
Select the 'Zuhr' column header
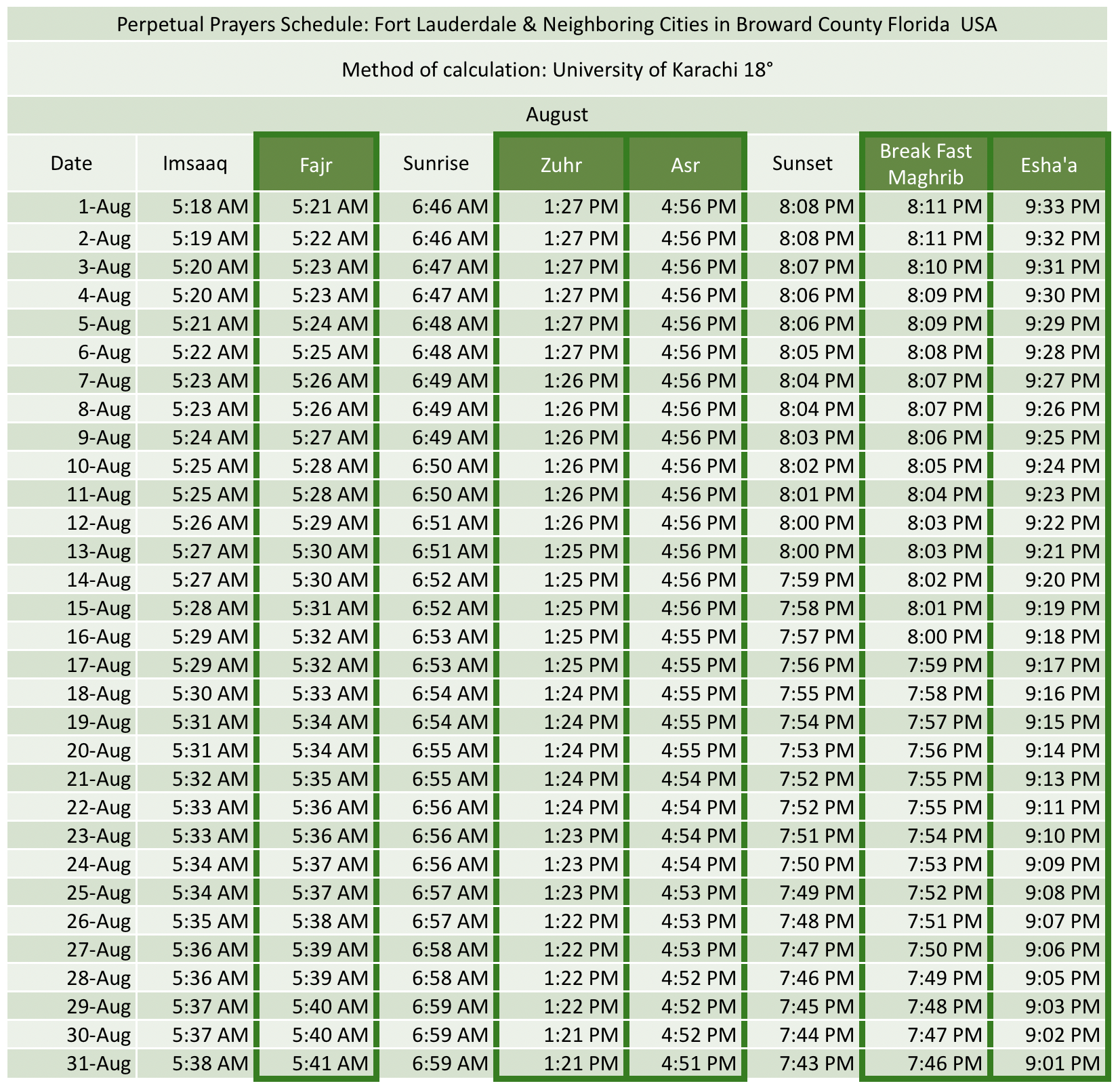561,165
